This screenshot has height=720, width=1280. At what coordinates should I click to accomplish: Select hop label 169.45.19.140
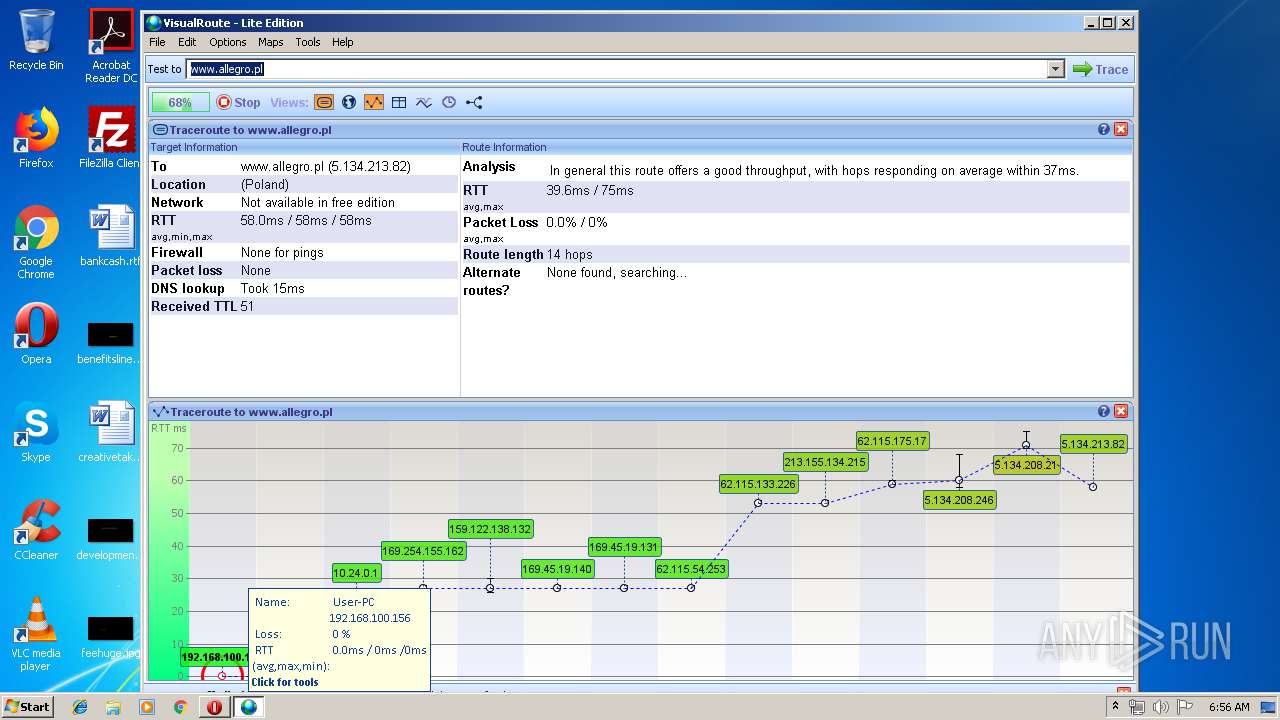point(557,569)
